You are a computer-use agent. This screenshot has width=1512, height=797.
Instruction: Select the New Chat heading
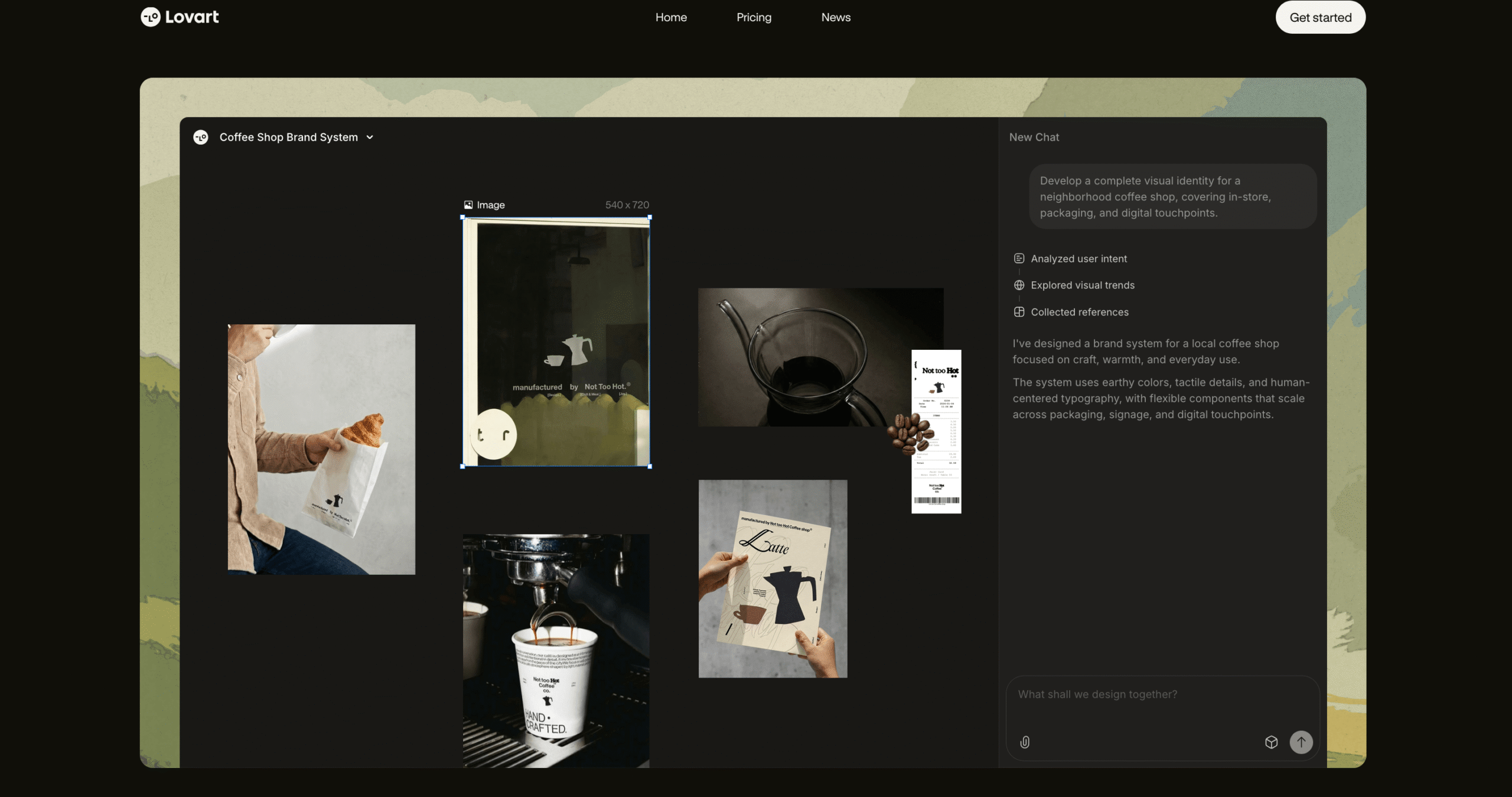[1034, 136]
